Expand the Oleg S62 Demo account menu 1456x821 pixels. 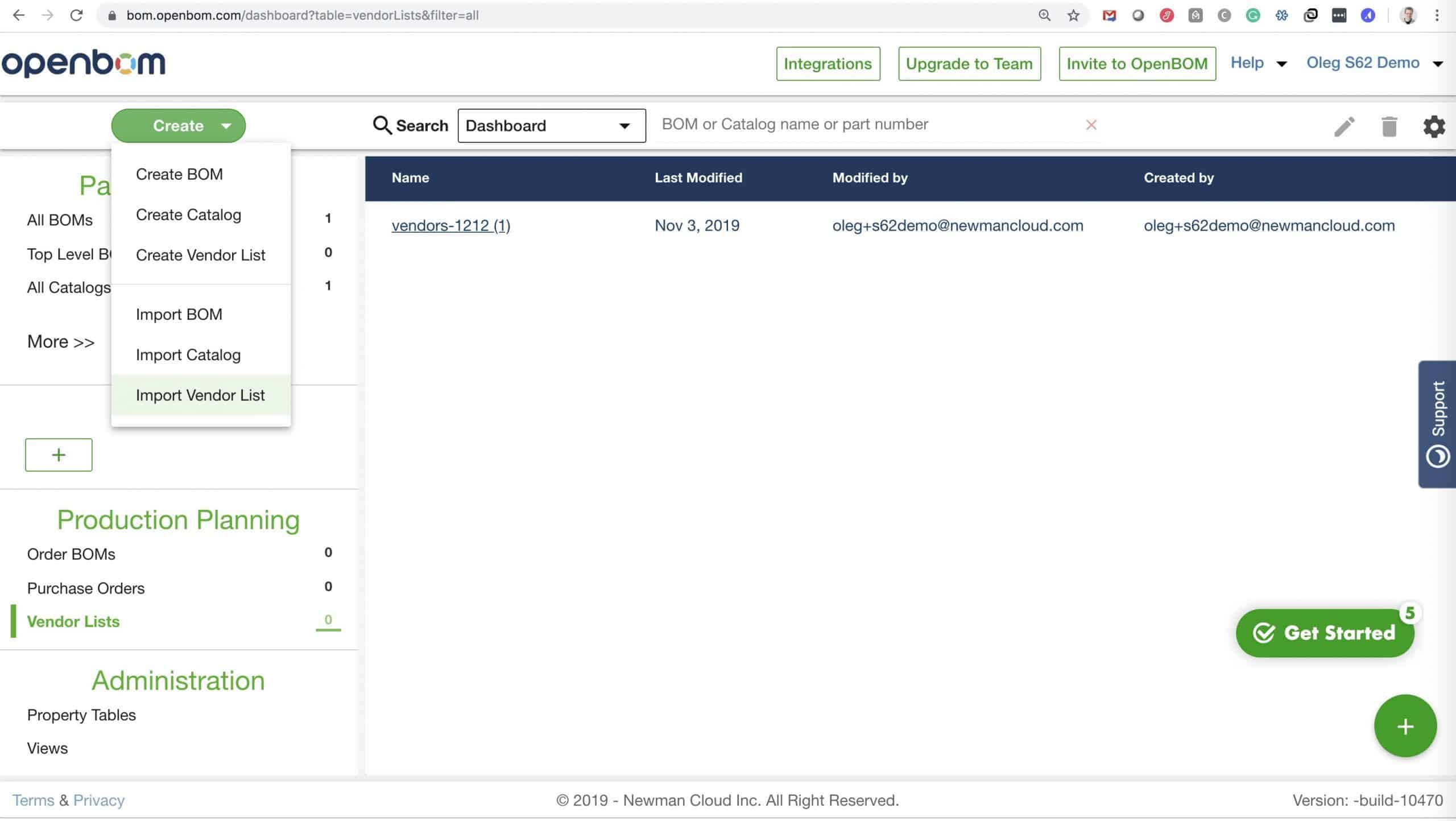coord(1374,63)
